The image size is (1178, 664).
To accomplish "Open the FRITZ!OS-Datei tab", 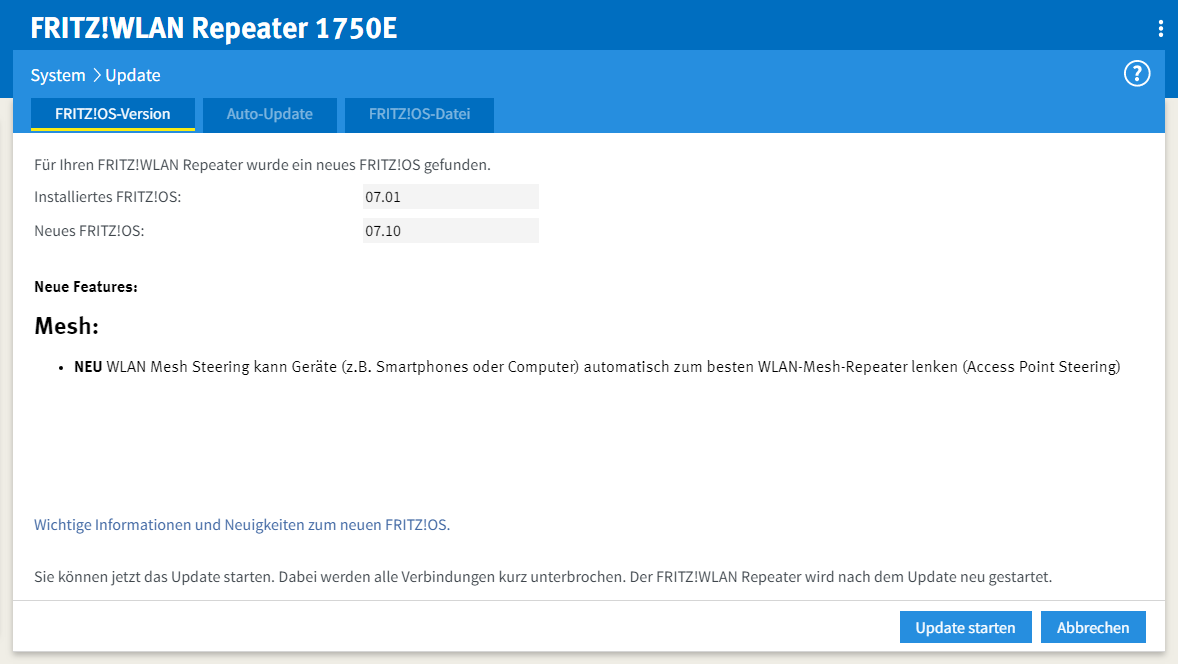I will (x=419, y=114).
